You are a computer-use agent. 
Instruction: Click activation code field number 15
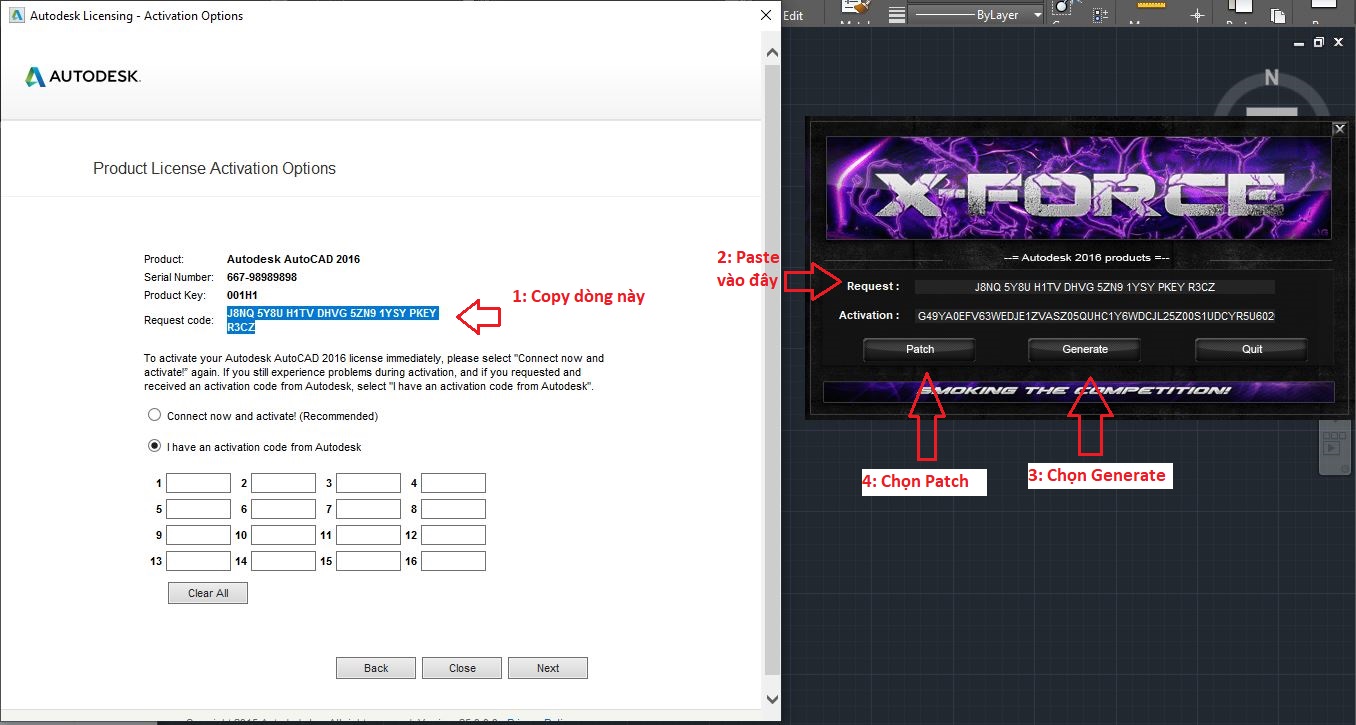click(368, 561)
